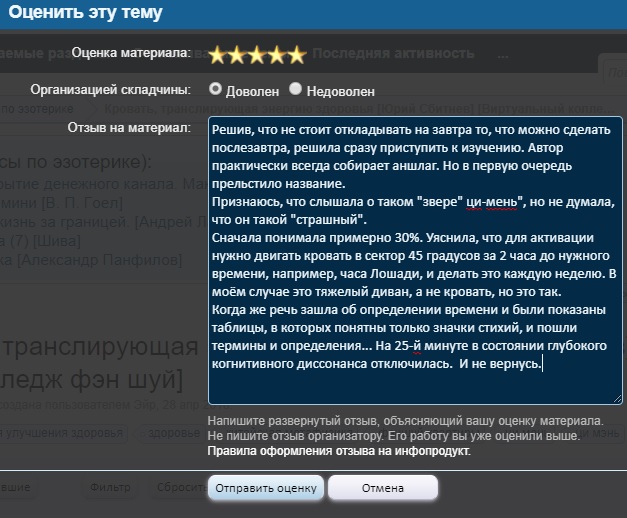Select the third rating star
627x518 pixels.
256,54
